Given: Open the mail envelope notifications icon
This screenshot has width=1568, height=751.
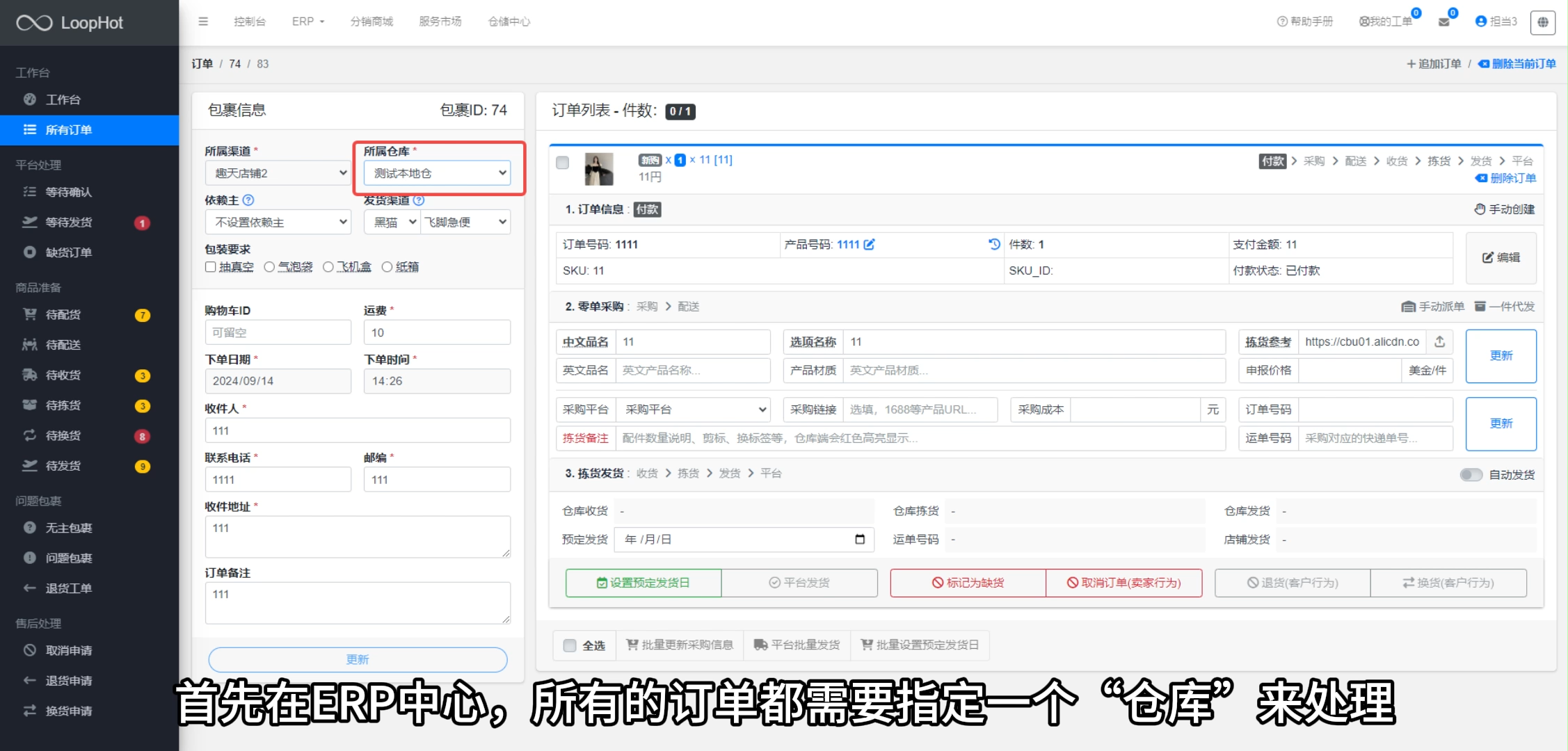Looking at the screenshot, I should 1443,22.
